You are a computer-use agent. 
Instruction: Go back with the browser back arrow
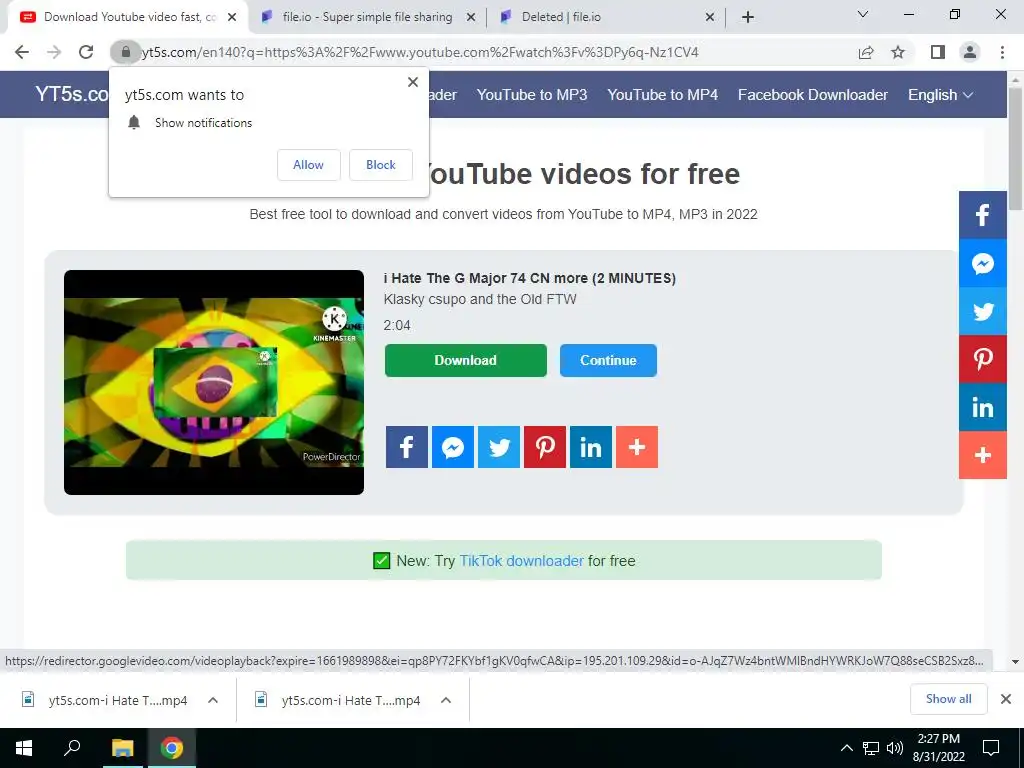coord(22,52)
